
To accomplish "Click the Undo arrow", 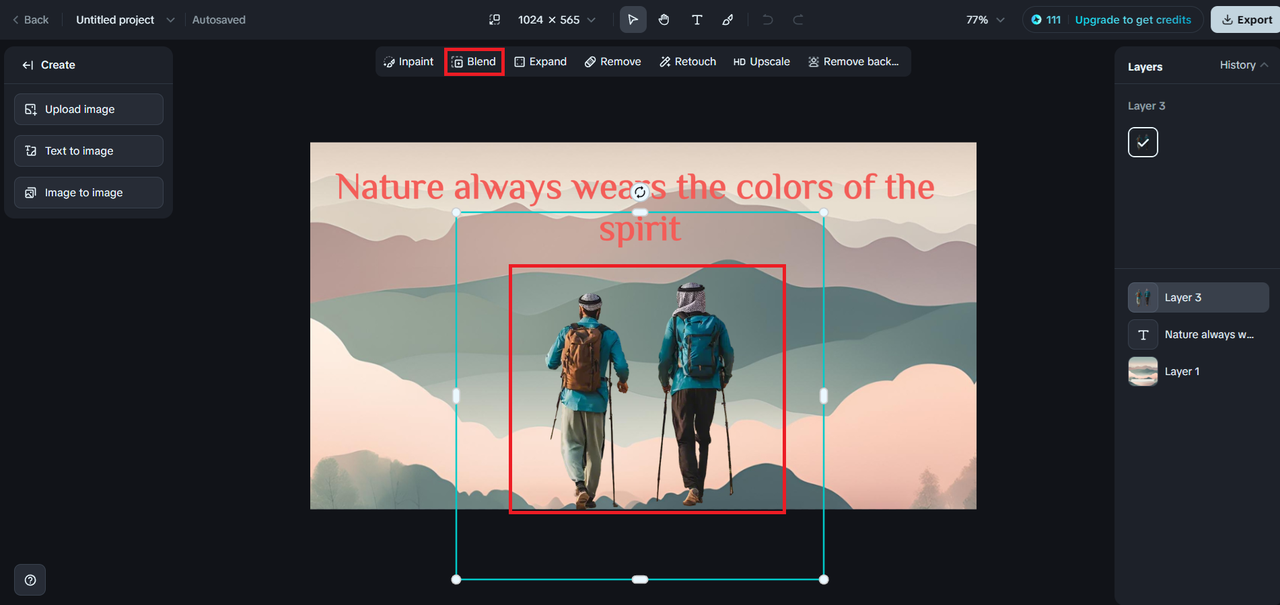I will (x=767, y=20).
